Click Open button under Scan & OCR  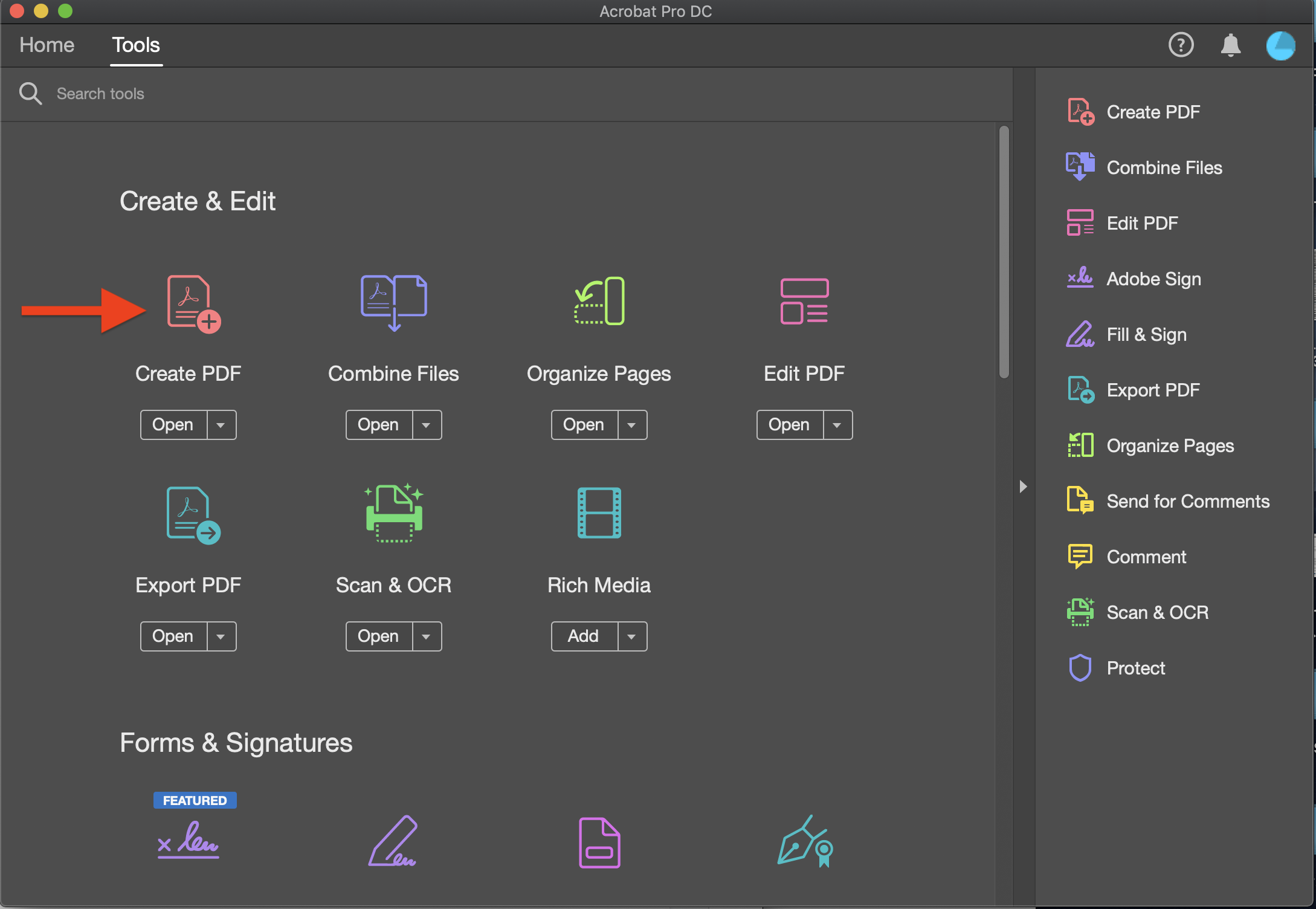(379, 636)
